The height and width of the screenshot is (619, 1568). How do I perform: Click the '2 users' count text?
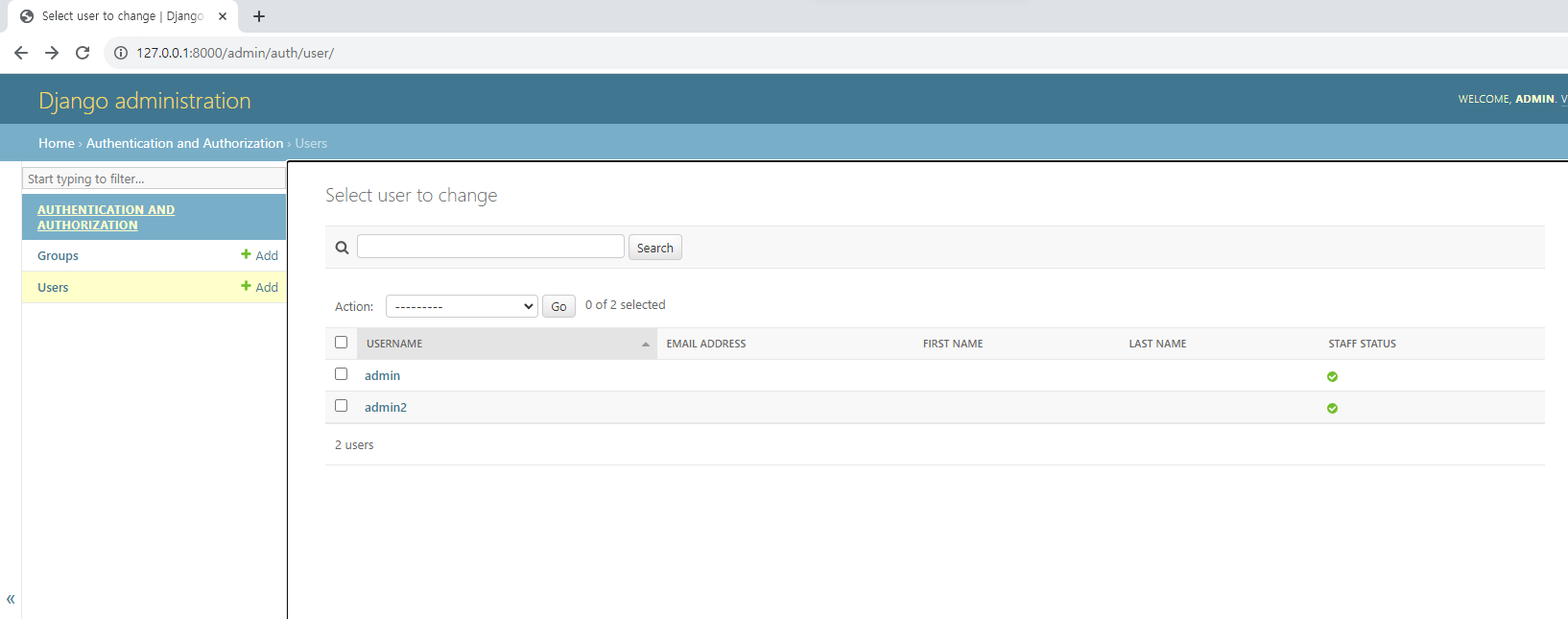[x=354, y=444]
